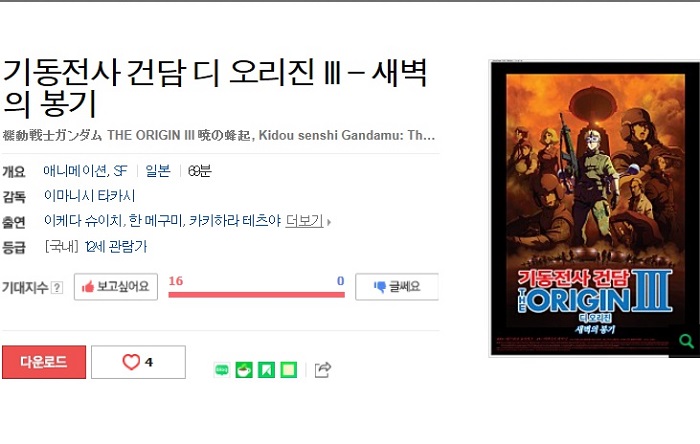Click the green memo square icon

289,370
